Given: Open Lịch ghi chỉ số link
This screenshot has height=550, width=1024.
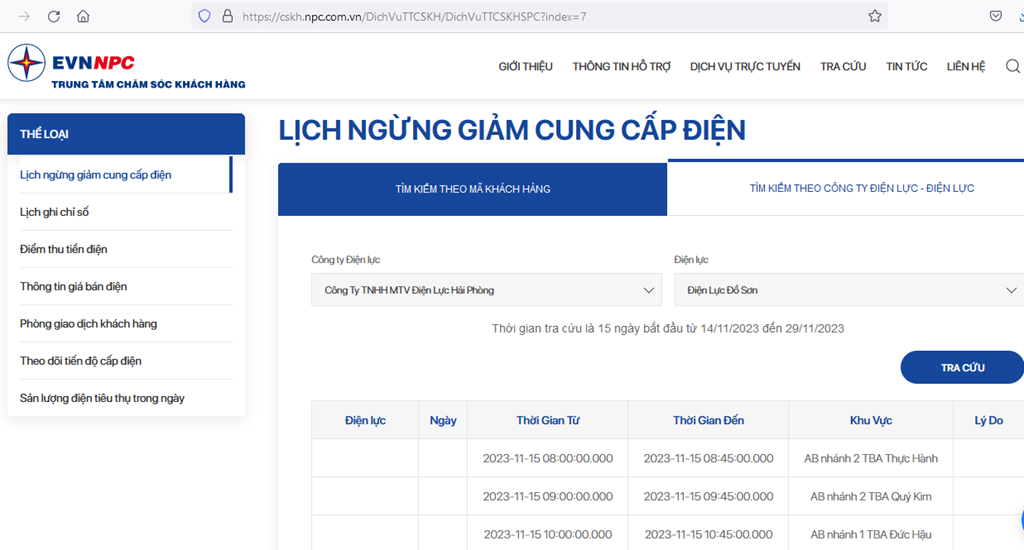Looking at the screenshot, I should (x=54, y=212).
